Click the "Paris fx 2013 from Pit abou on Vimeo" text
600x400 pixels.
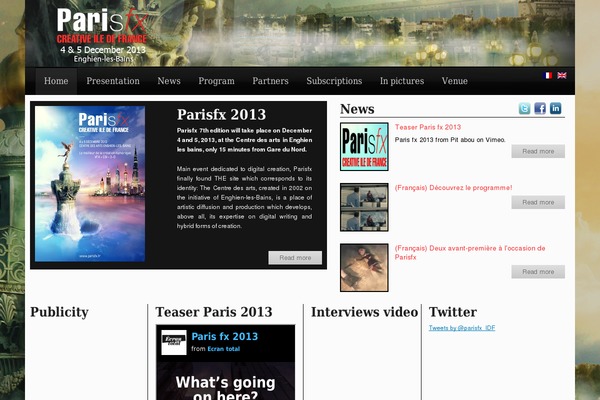pyautogui.click(x=450, y=140)
